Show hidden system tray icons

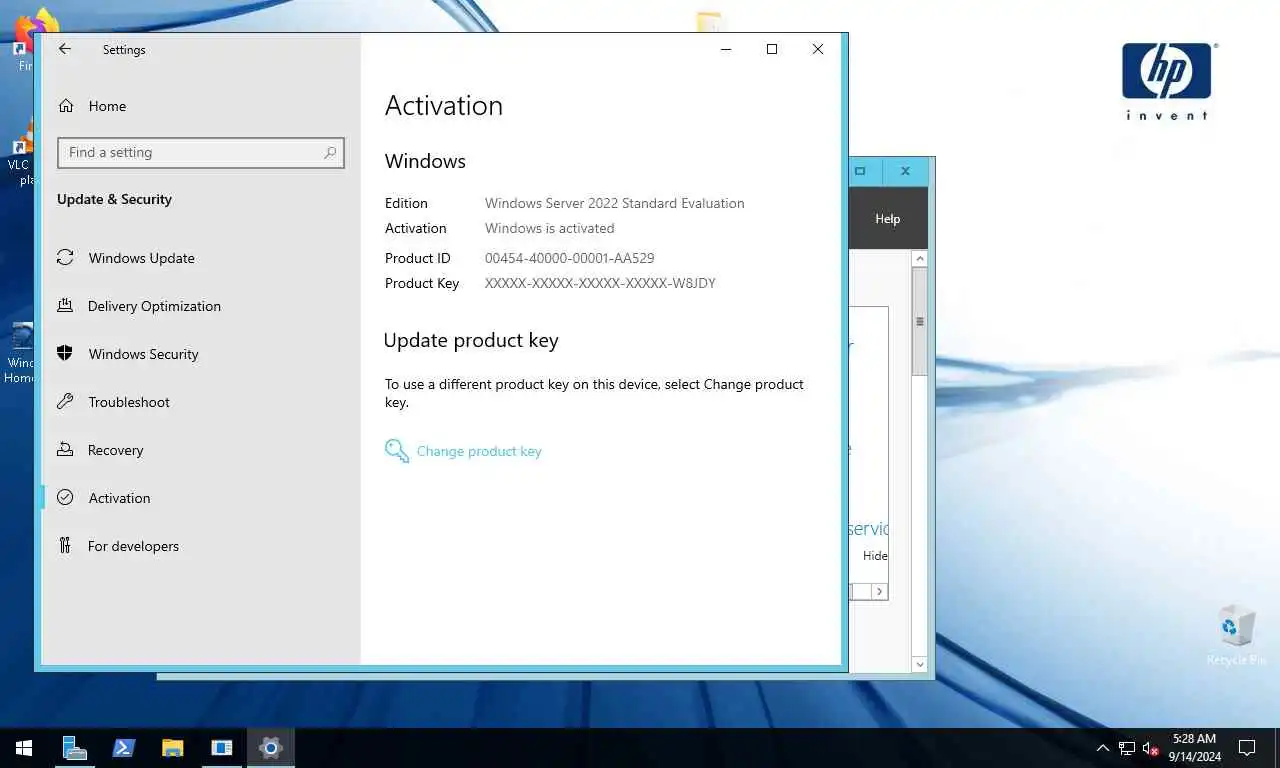(1103, 748)
